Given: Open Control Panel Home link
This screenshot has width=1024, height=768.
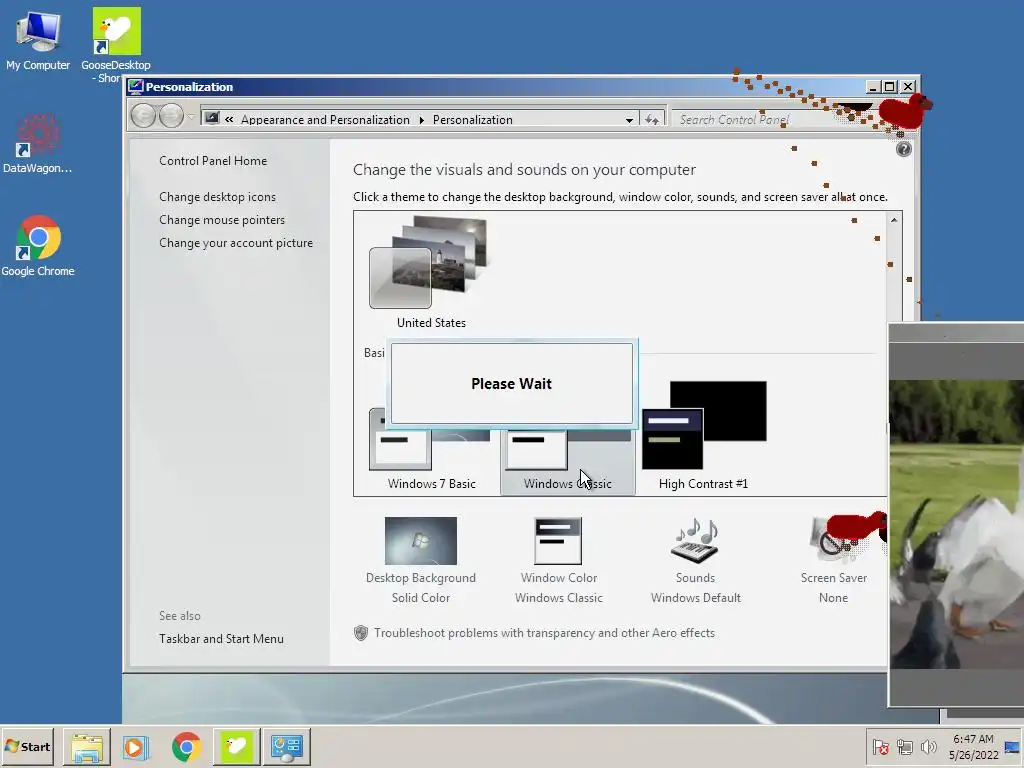Looking at the screenshot, I should click(213, 161).
